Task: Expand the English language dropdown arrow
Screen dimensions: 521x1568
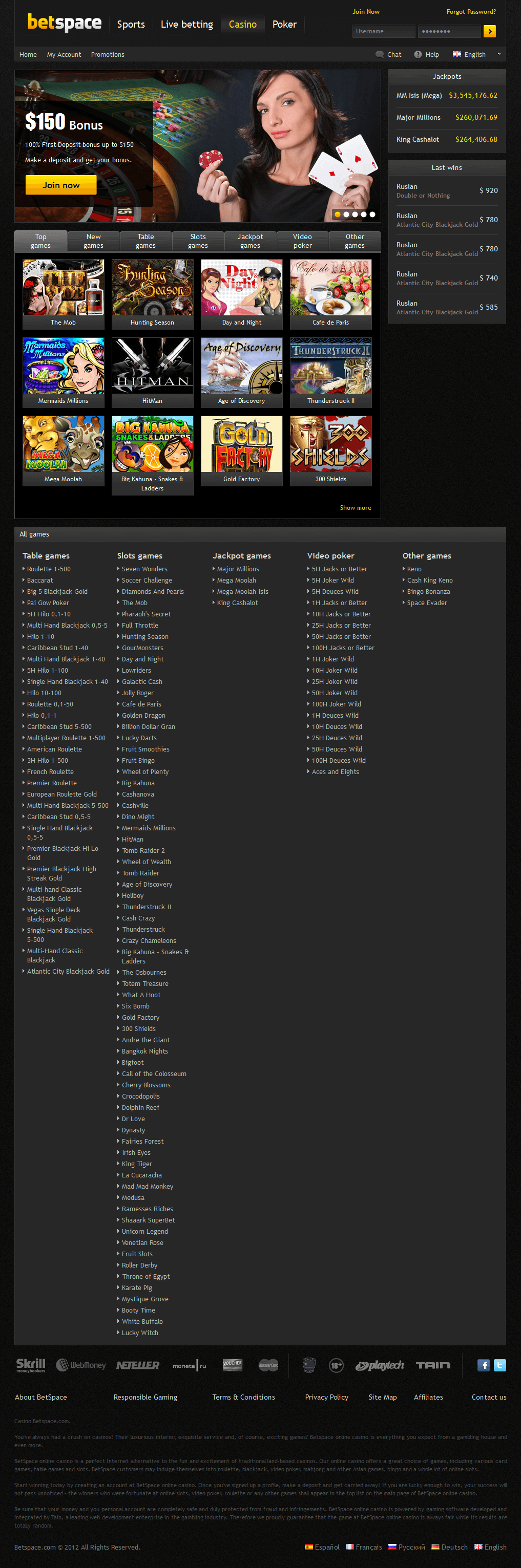Action: tap(499, 54)
